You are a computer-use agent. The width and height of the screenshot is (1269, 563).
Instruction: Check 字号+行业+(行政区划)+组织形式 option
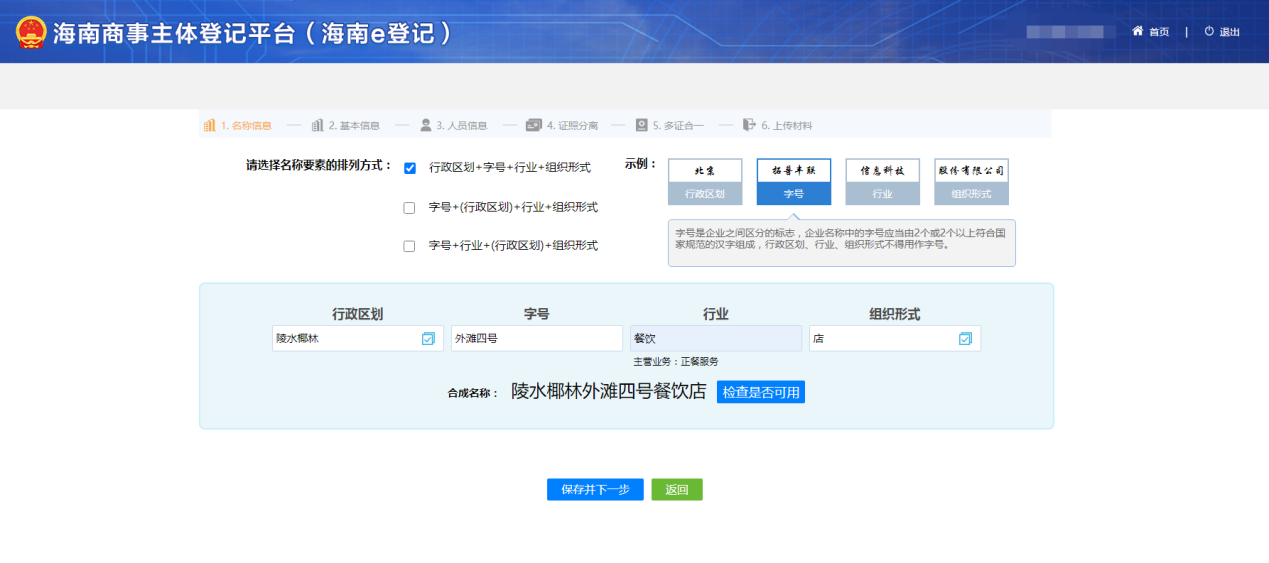409,246
